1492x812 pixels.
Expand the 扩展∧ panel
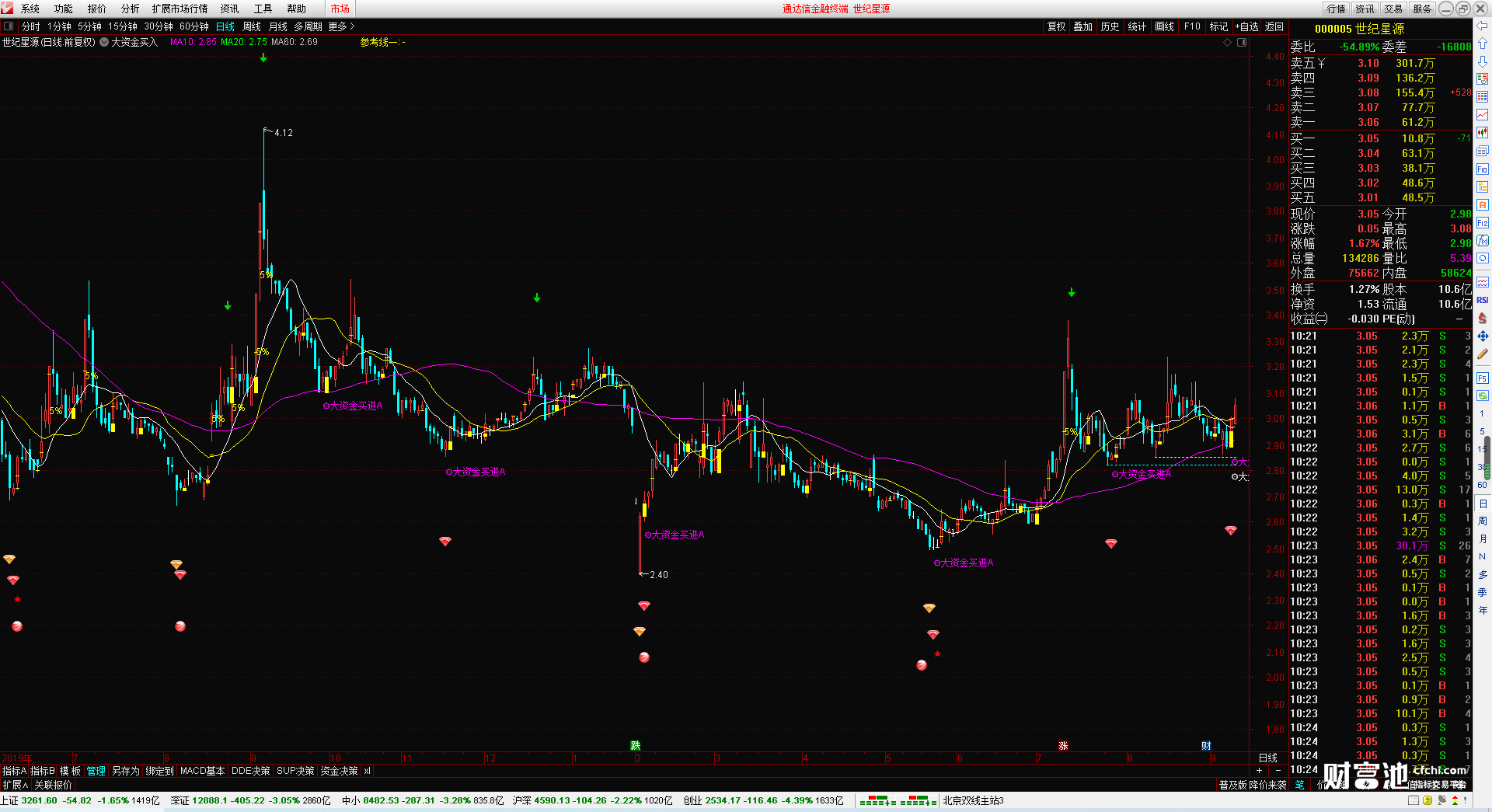click(16, 785)
